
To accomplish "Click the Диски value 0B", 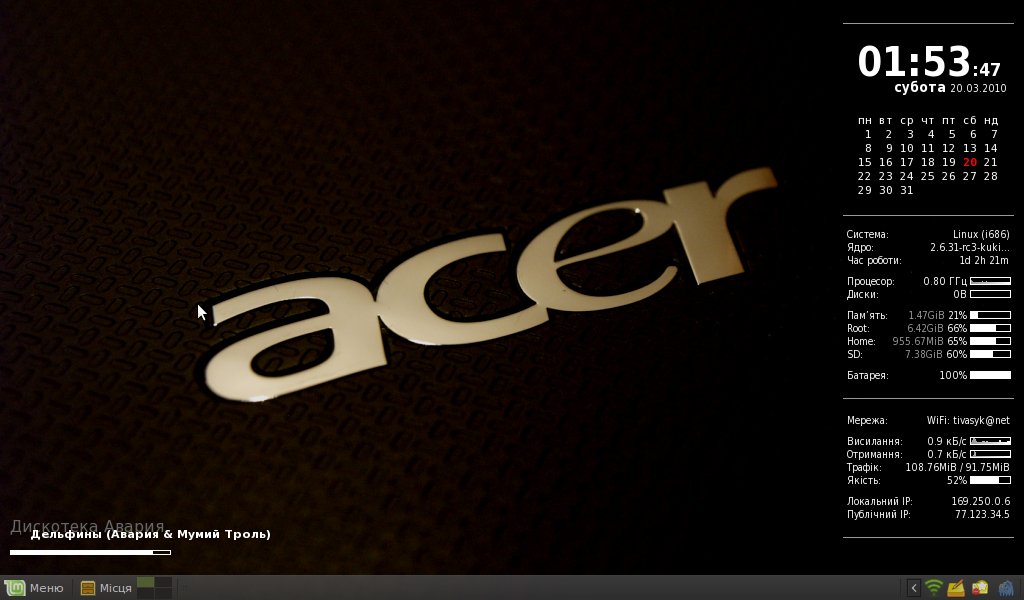I will coord(960,294).
